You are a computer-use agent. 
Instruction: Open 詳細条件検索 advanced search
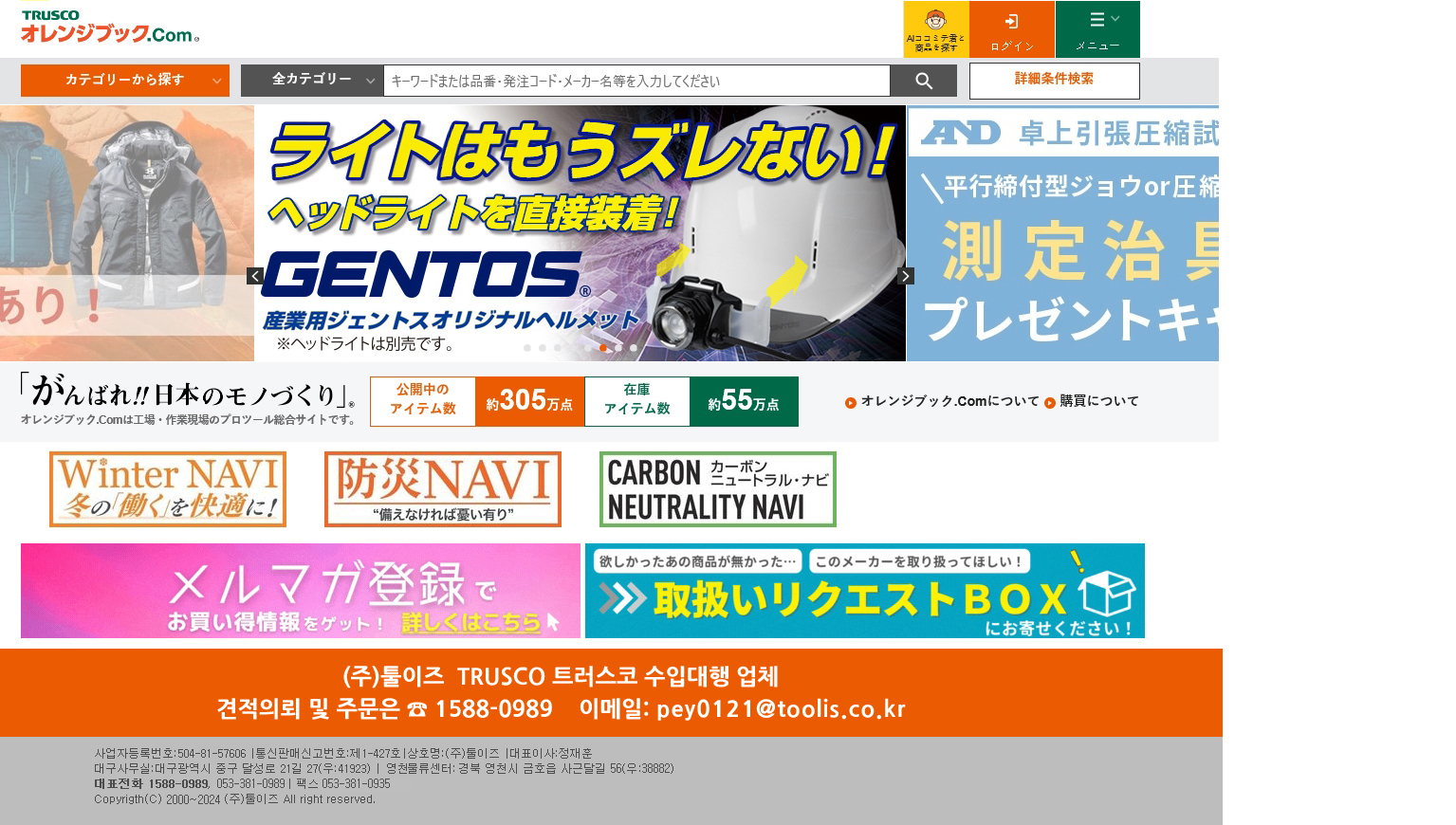1055,81
